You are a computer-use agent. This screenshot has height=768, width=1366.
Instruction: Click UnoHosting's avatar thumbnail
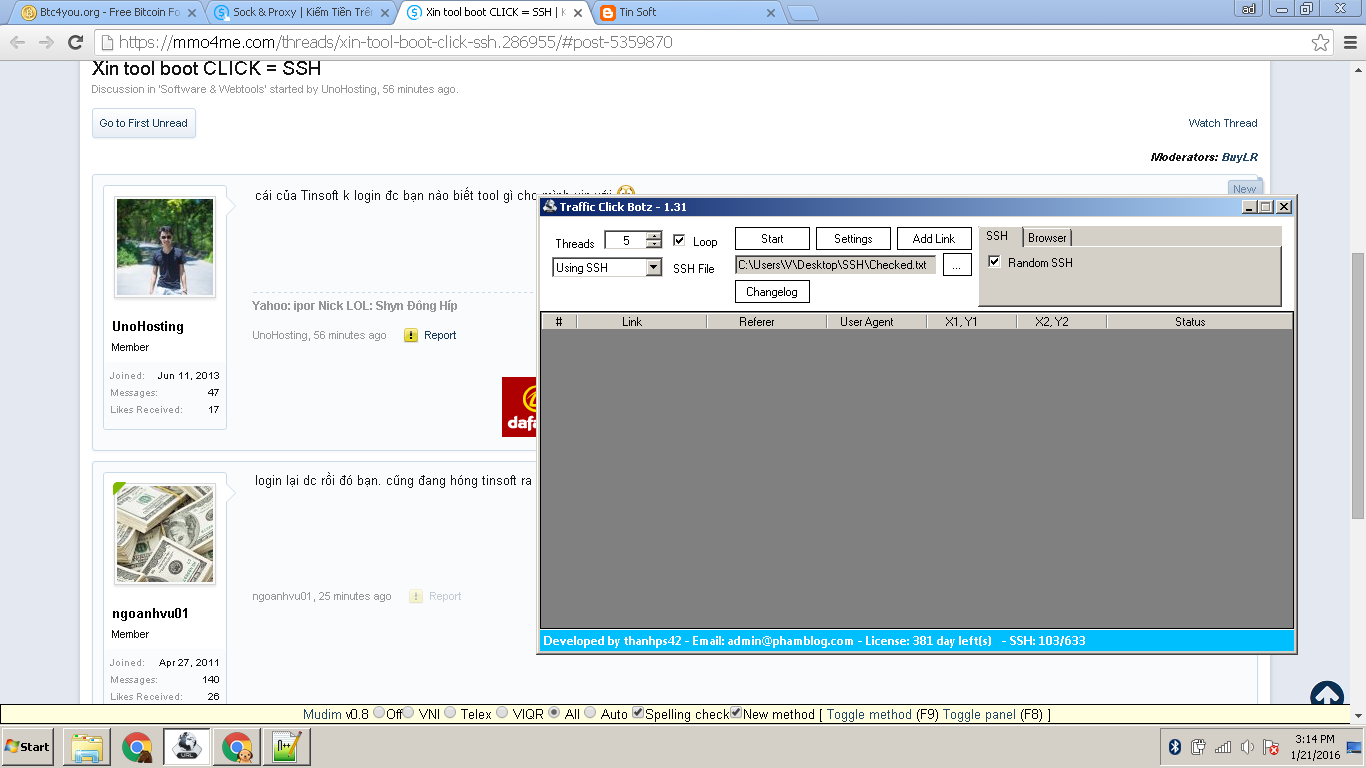point(165,246)
